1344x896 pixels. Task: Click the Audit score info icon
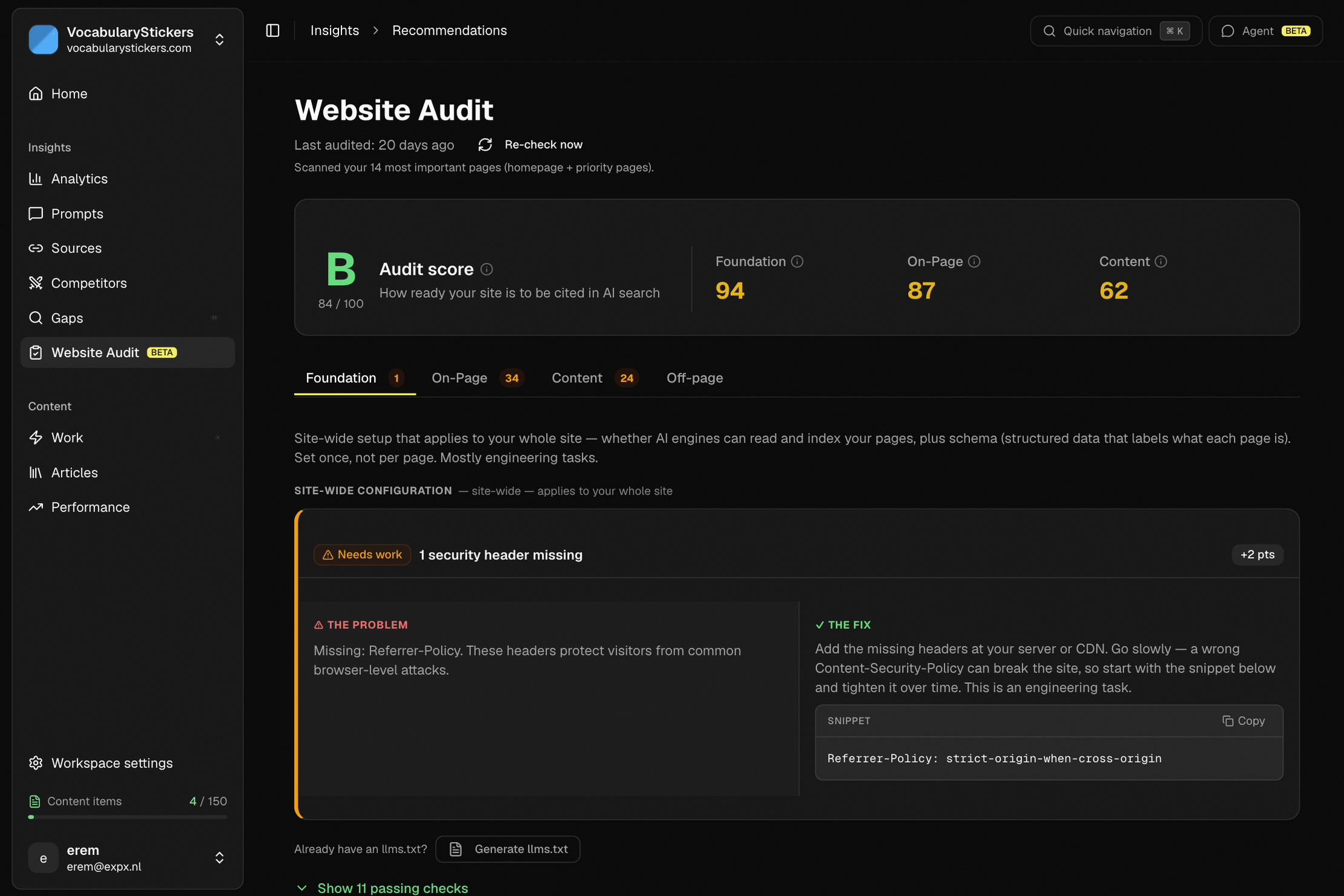pos(487,269)
